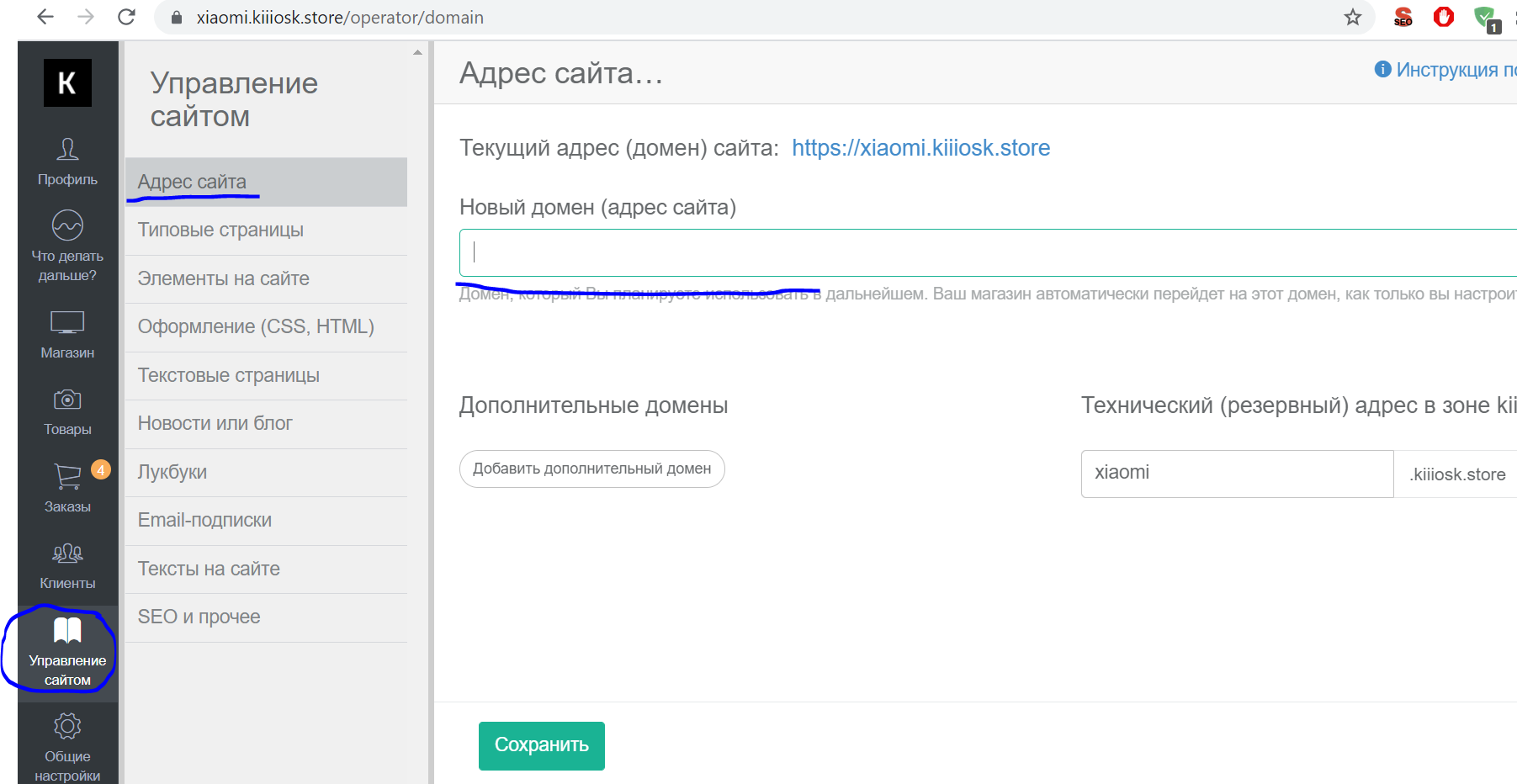Viewport: 1517px width, 784px height.
Task: Open Общие настройки gear icon
Action: coord(67,726)
